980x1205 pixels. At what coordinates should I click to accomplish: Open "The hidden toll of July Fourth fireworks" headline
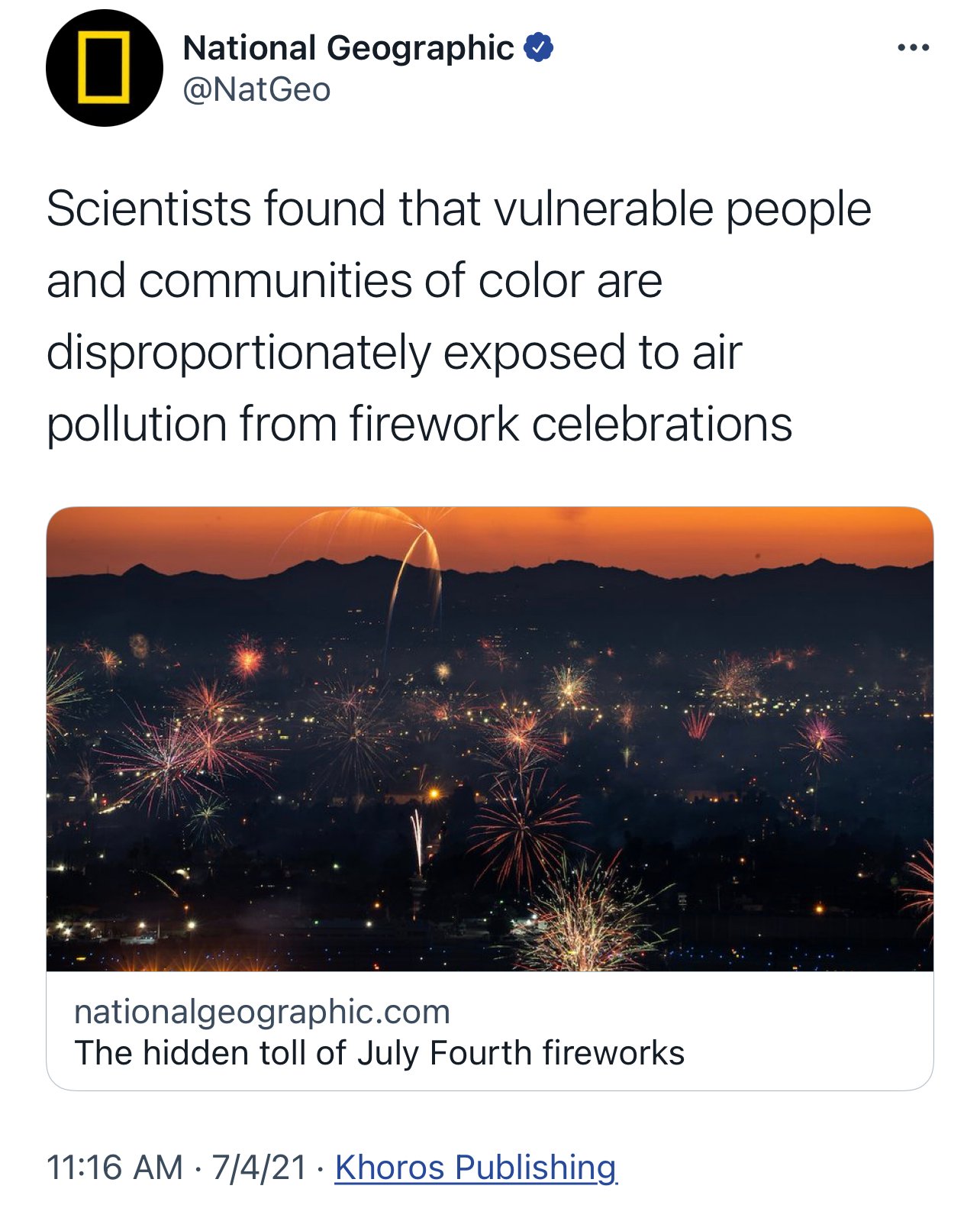(x=379, y=1053)
